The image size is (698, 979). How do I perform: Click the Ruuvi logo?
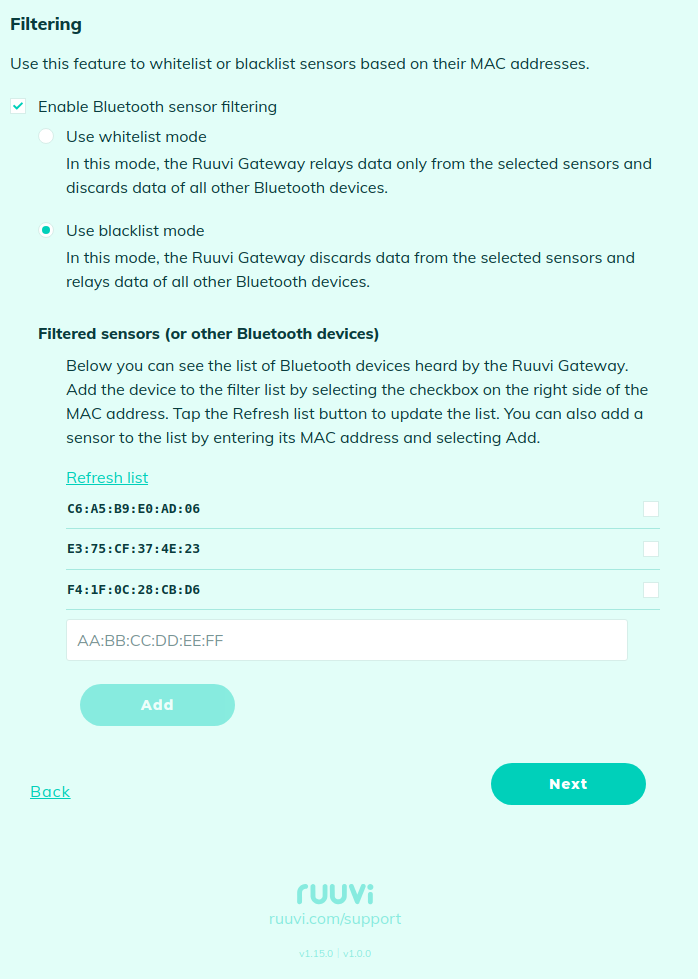(335, 893)
